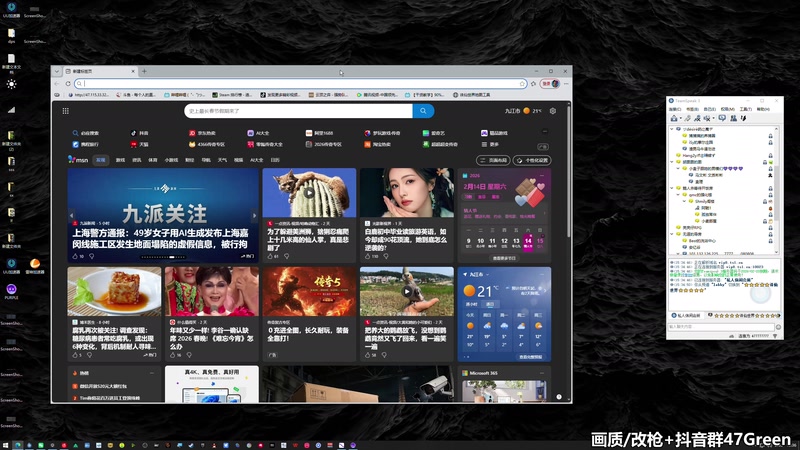Show the next carousel headline
The width and height of the screenshot is (800, 450).
(254, 216)
